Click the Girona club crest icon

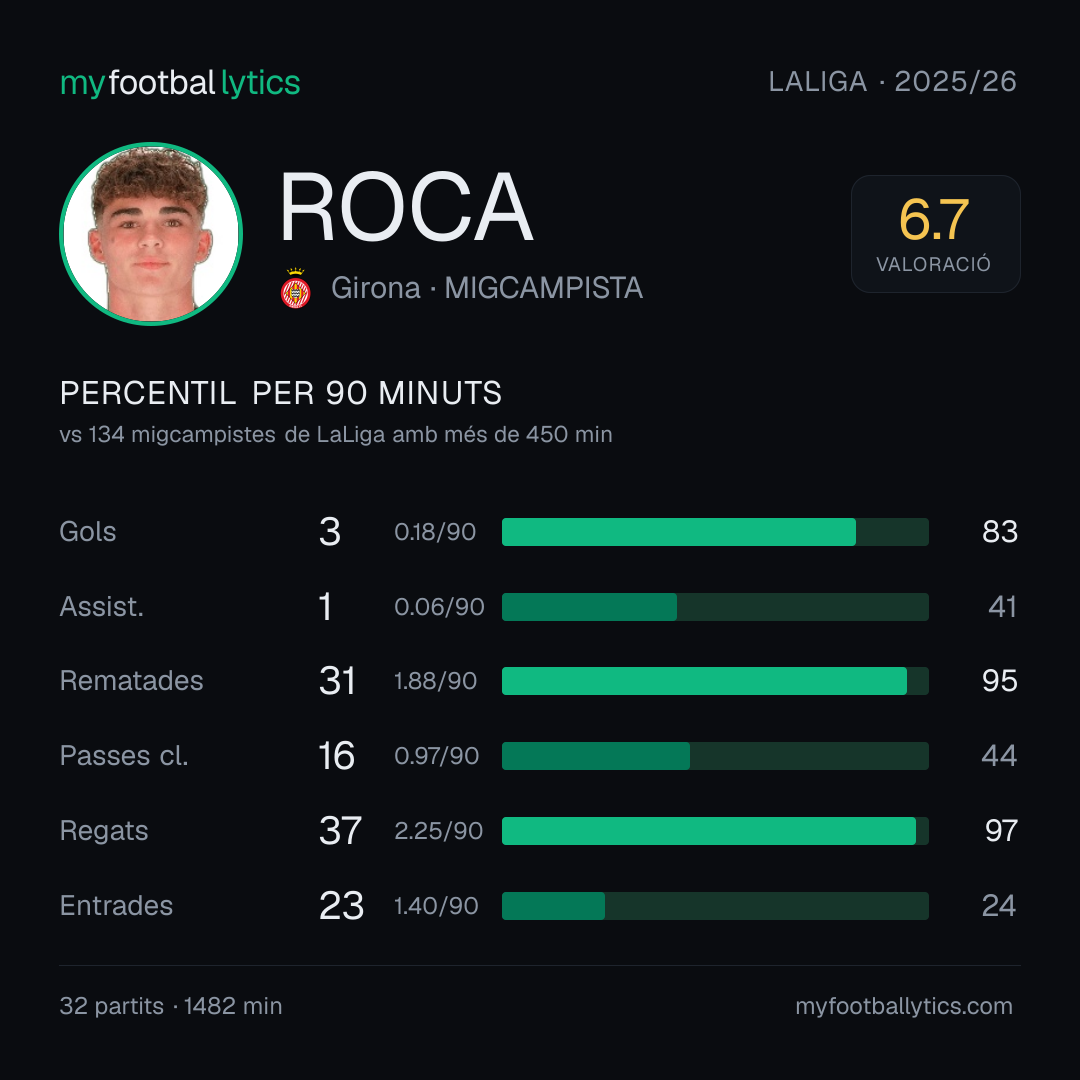coord(295,288)
